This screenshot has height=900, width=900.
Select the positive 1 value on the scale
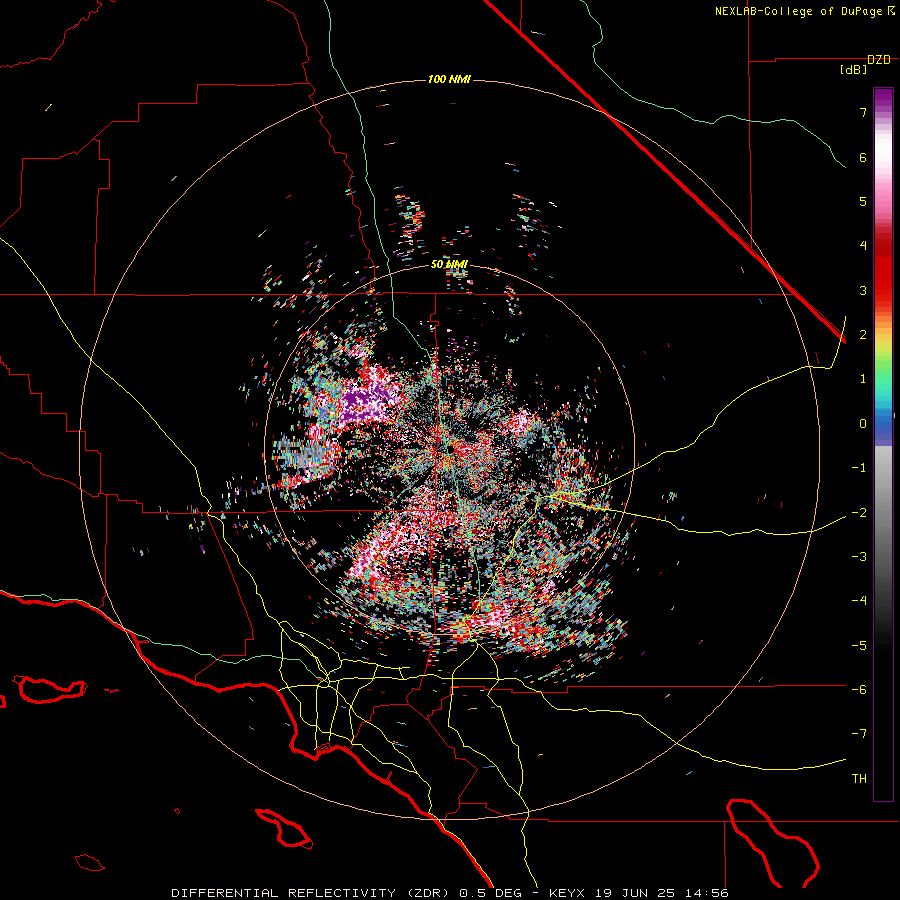863,379
